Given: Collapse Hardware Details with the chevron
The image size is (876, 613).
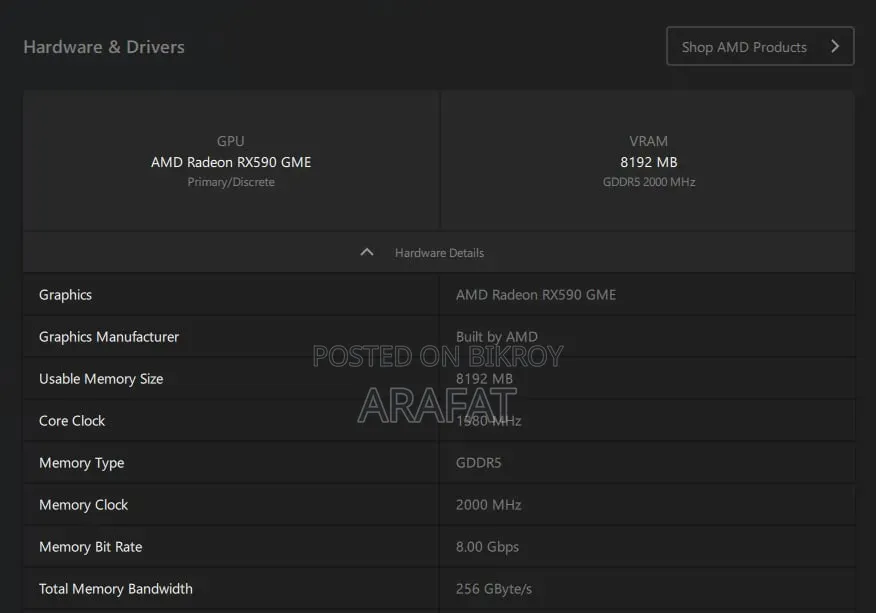Looking at the screenshot, I should 367,253.
